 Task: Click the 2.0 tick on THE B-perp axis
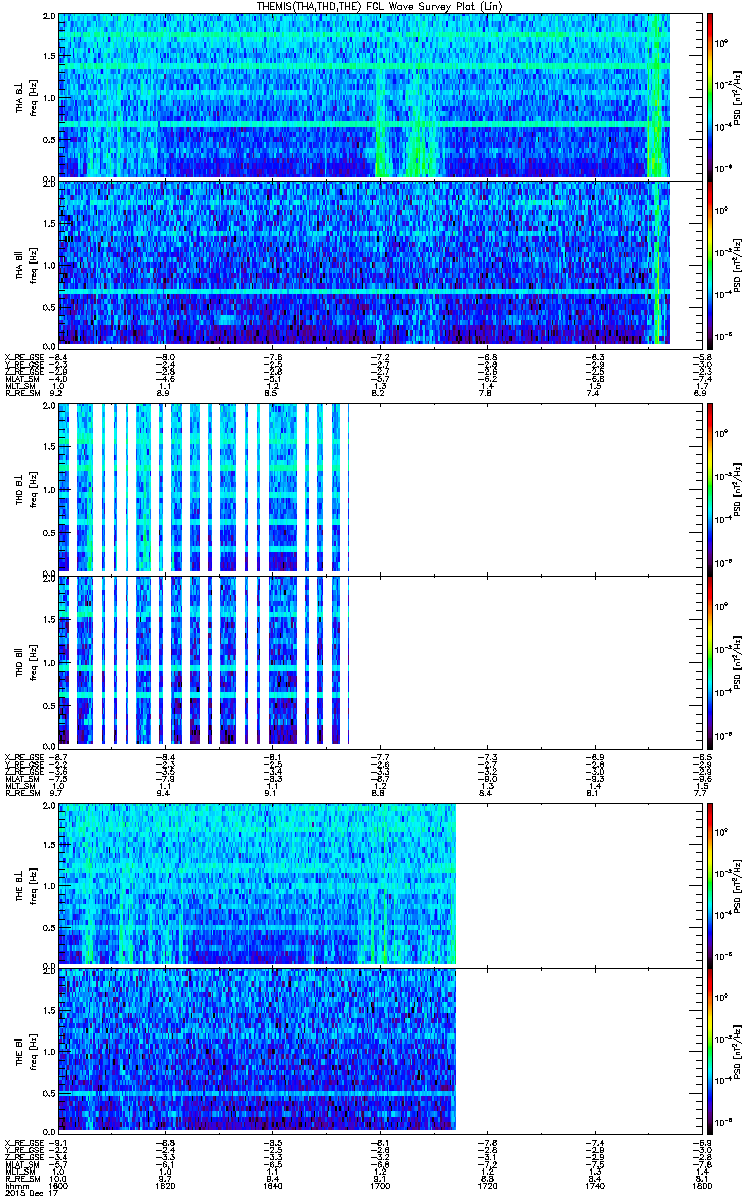click(49, 806)
